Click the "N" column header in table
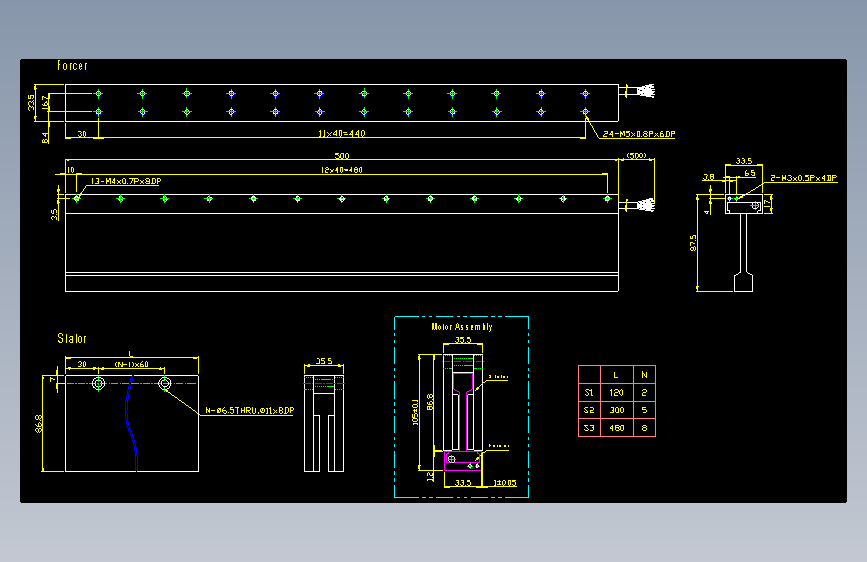Viewport: 867px width, 562px height. pyautogui.click(x=644, y=375)
